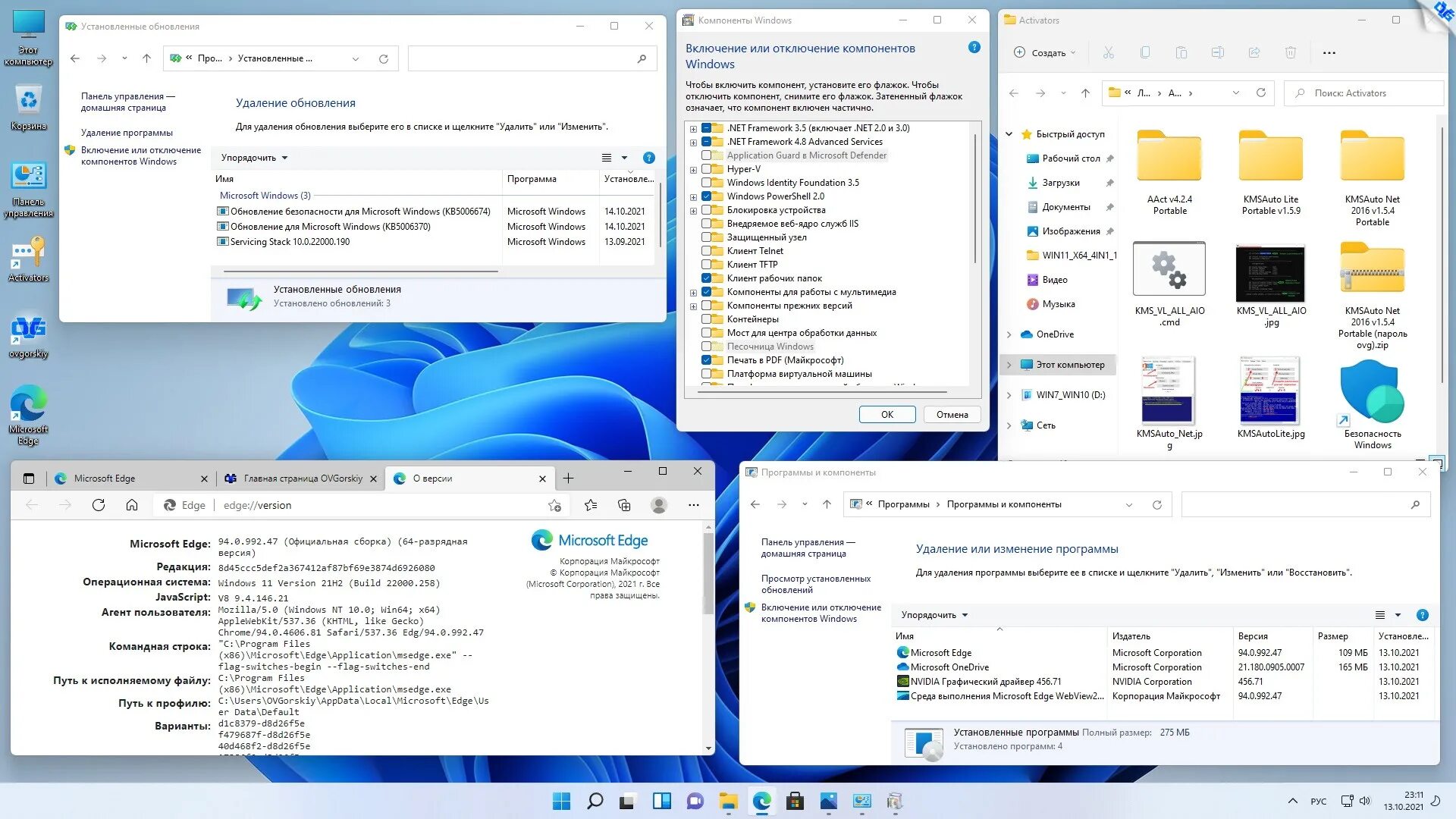Switch to Главная страница OVGorskiy tab

294,478
